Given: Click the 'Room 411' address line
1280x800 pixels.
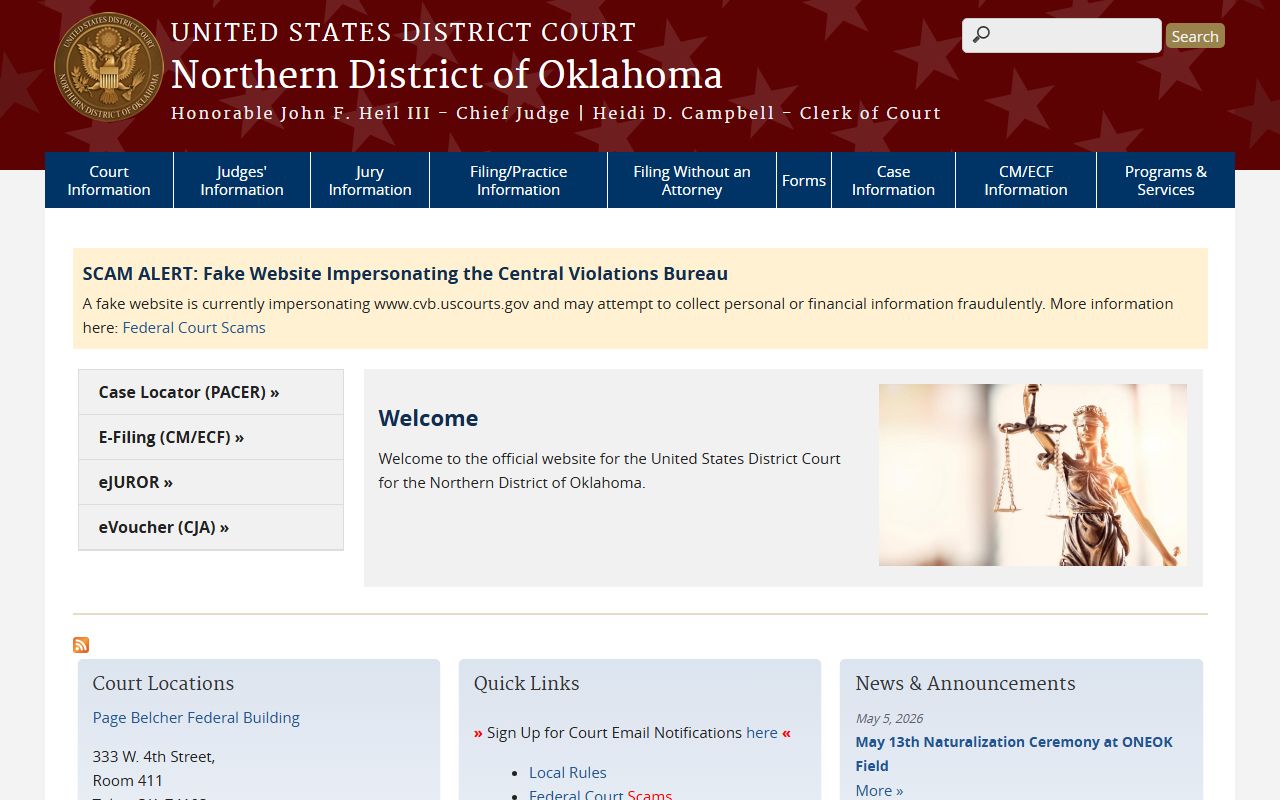Looking at the screenshot, I should [128, 780].
